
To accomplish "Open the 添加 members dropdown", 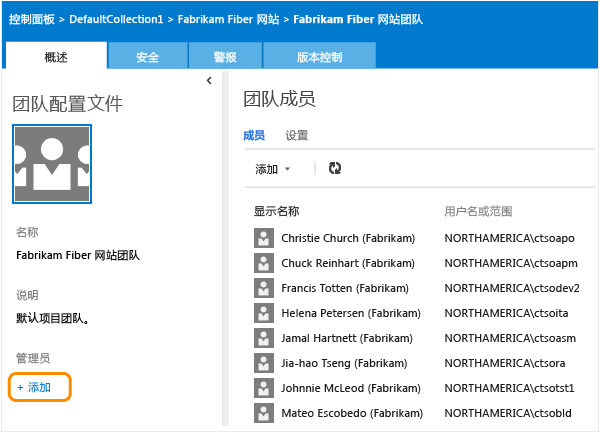I will [273, 169].
